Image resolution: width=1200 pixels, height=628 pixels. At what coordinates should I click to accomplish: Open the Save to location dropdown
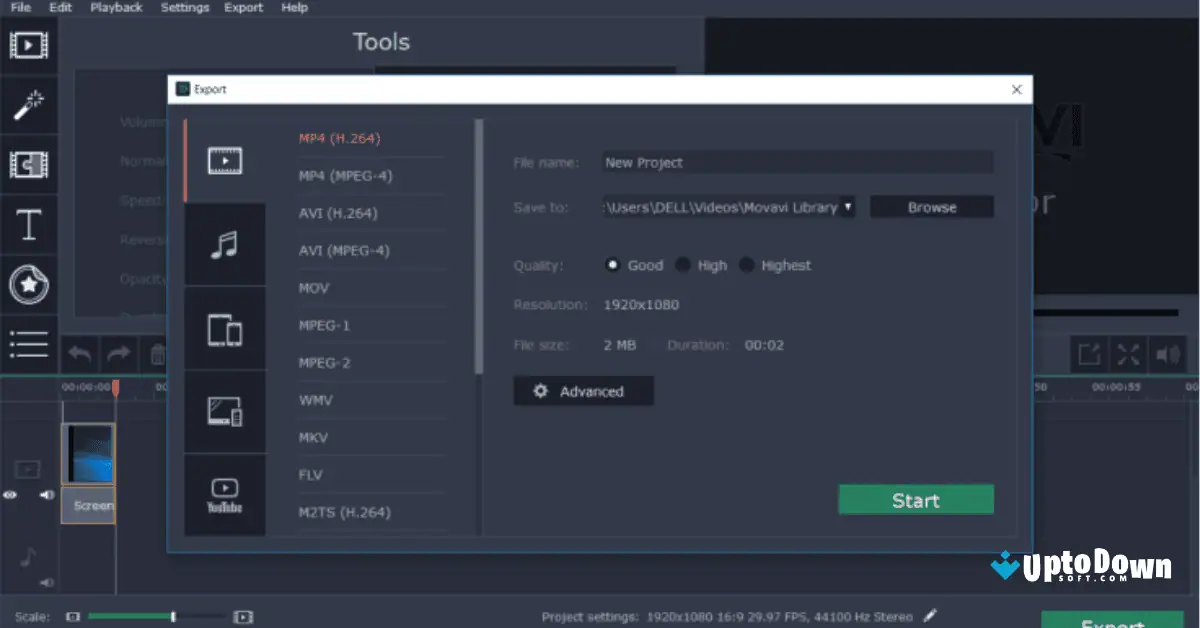pos(846,206)
